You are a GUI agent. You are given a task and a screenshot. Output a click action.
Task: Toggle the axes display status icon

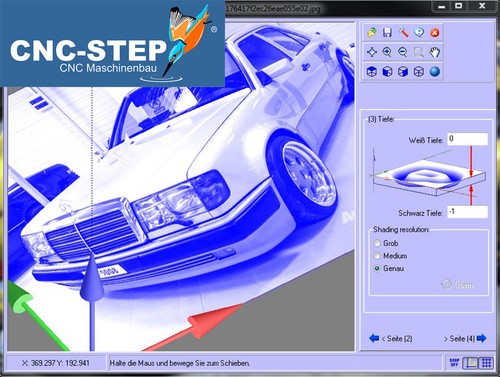pyautogui.click(x=470, y=363)
